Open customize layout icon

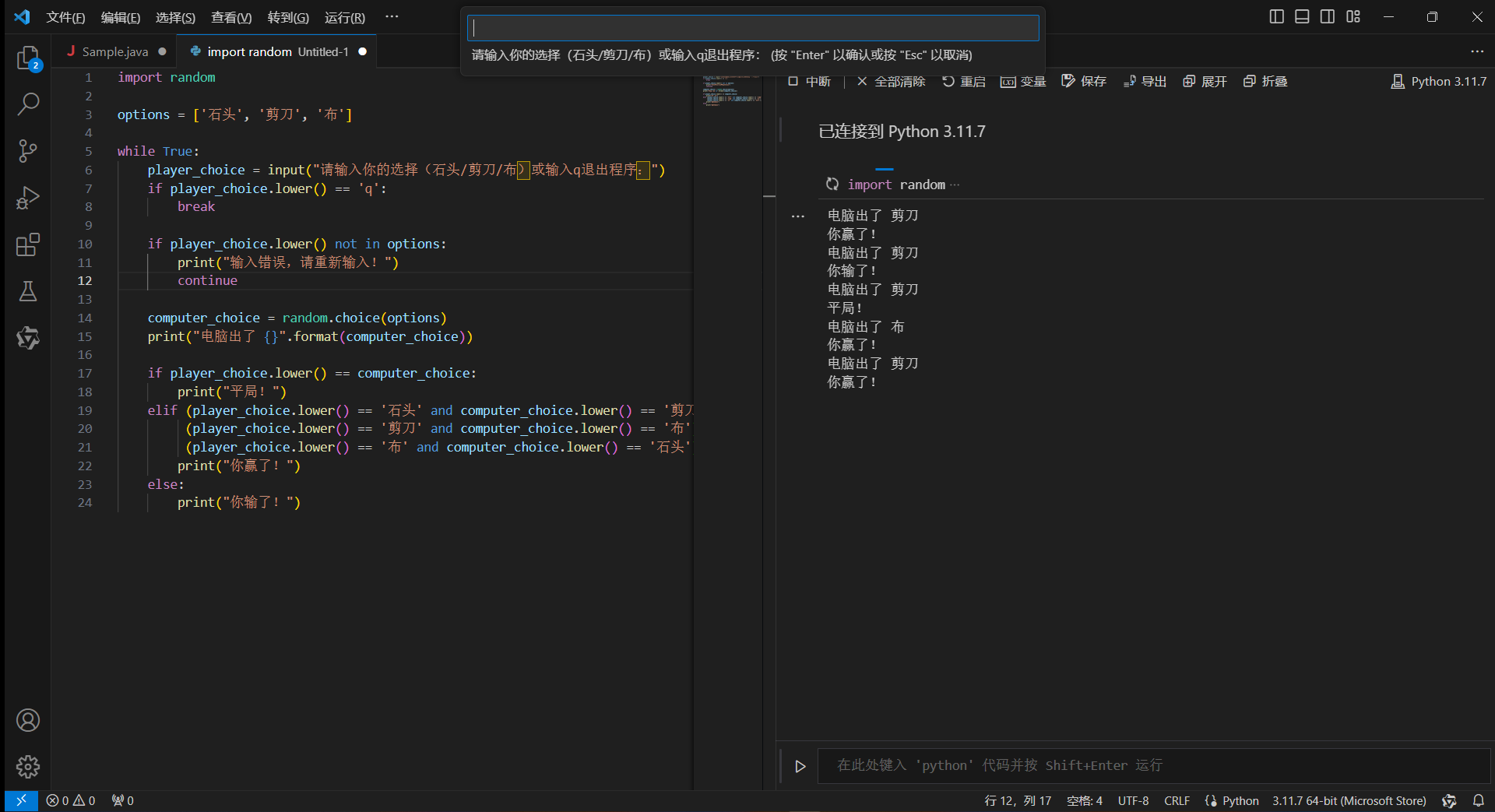coord(1353,16)
